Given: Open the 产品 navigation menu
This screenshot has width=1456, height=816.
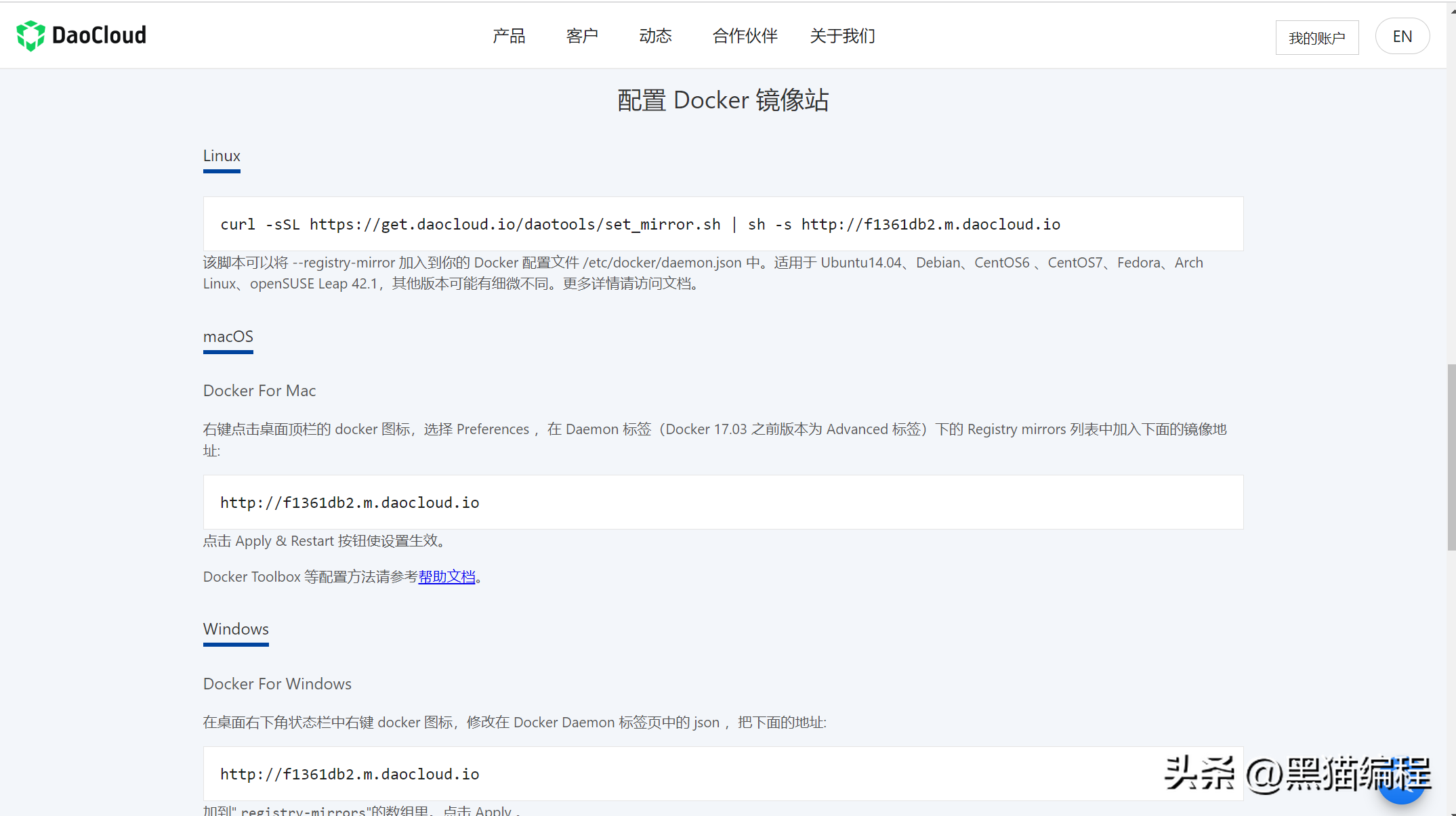Looking at the screenshot, I should (x=509, y=36).
